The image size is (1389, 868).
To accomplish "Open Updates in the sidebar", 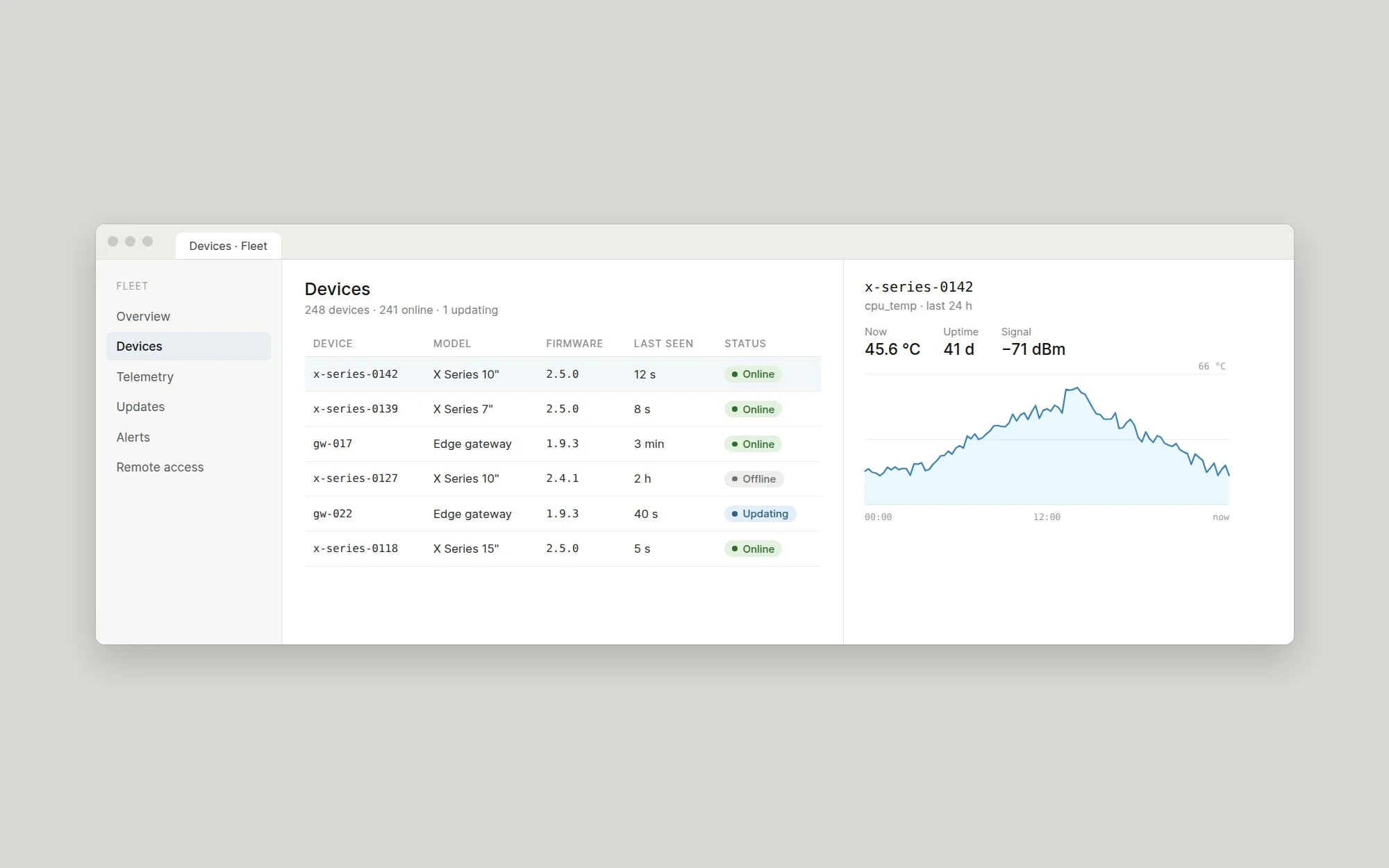I will tap(188, 406).
